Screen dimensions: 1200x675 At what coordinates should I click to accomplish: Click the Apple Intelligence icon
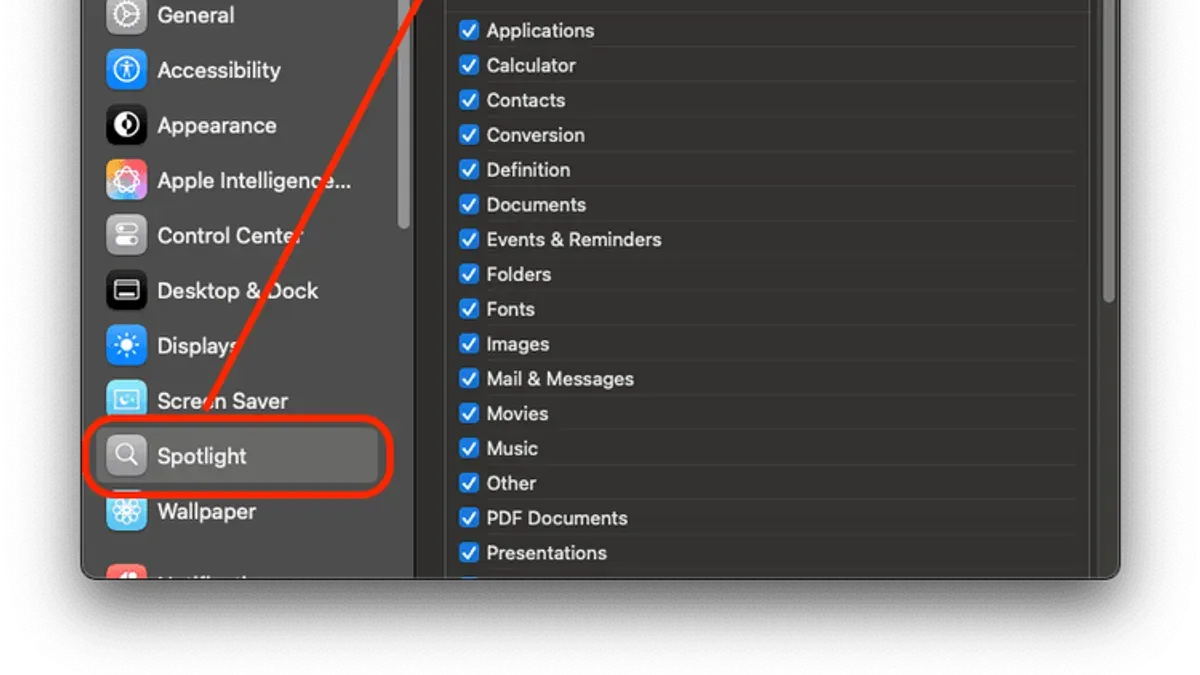pyautogui.click(x=127, y=180)
